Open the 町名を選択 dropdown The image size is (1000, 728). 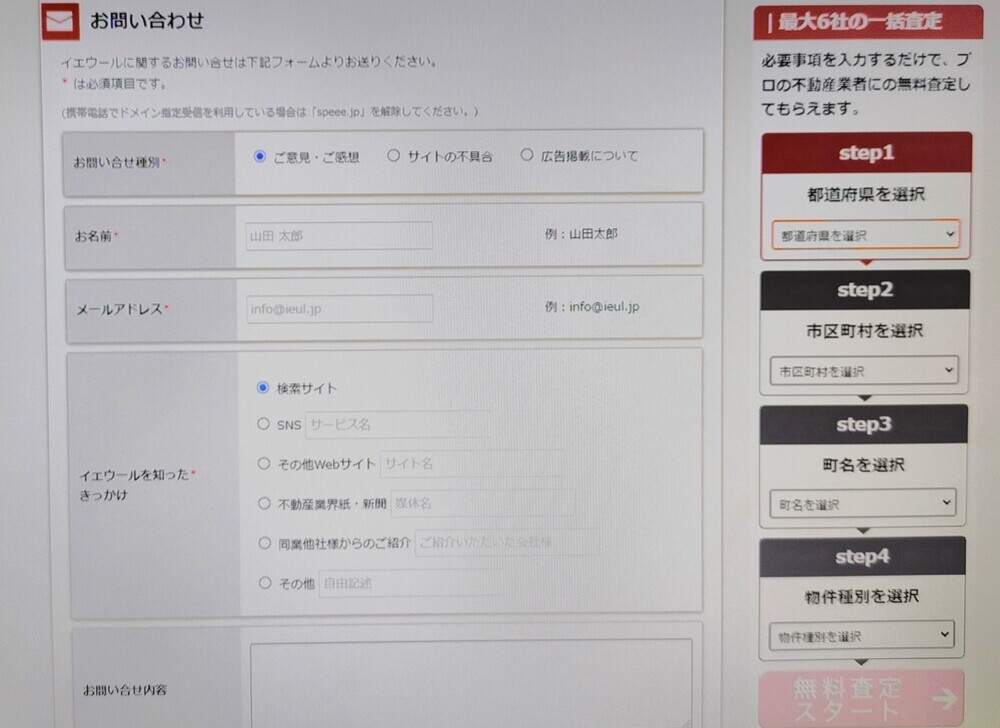point(863,504)
